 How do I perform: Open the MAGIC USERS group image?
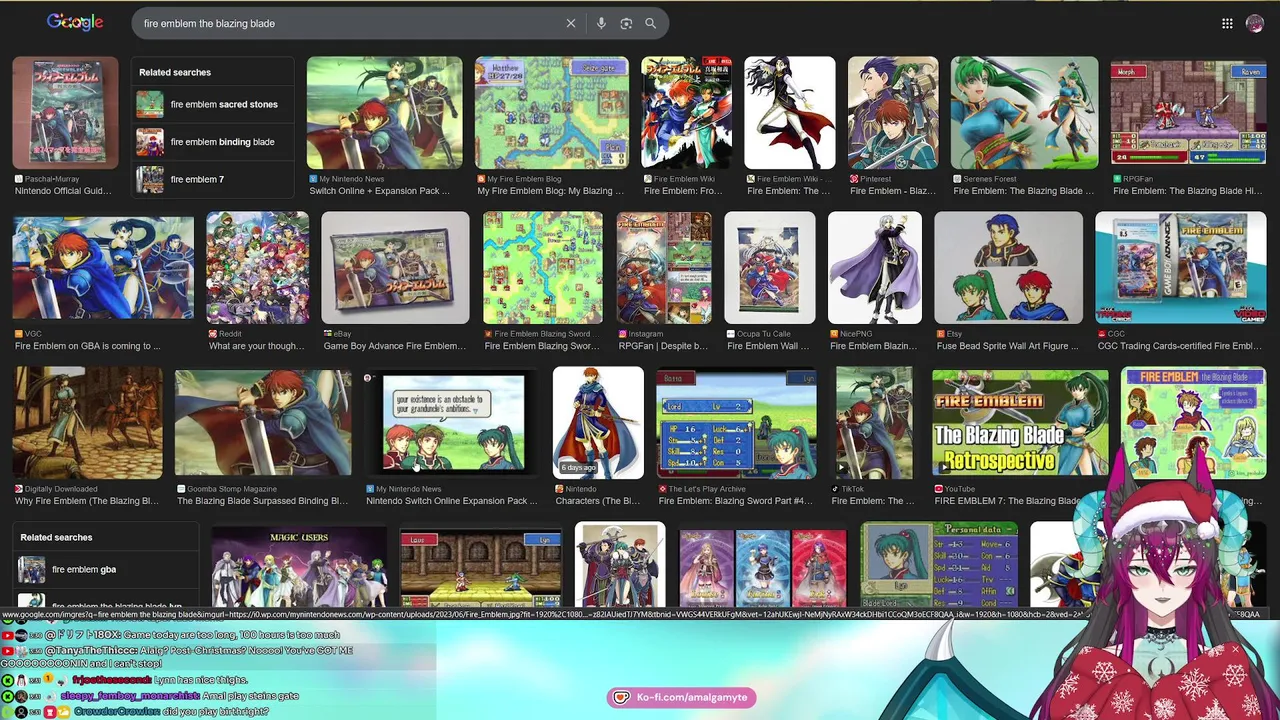[299, 565]
